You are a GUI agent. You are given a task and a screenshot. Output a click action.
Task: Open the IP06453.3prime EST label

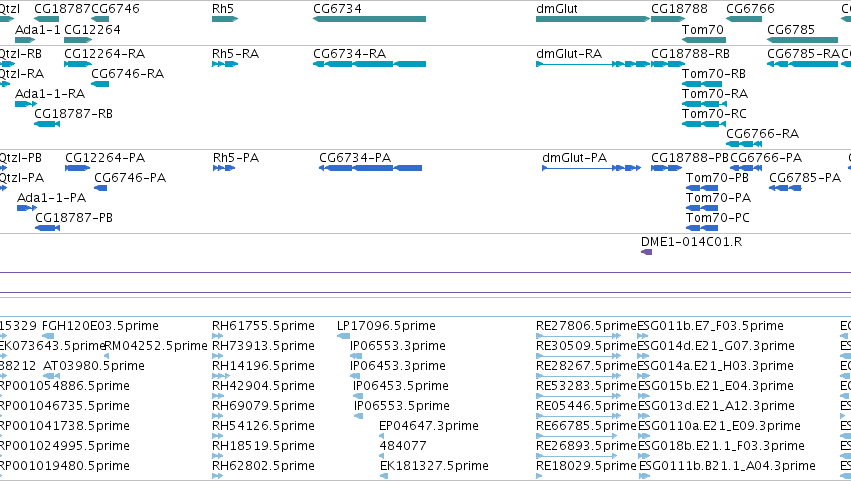tap(398, 366)
